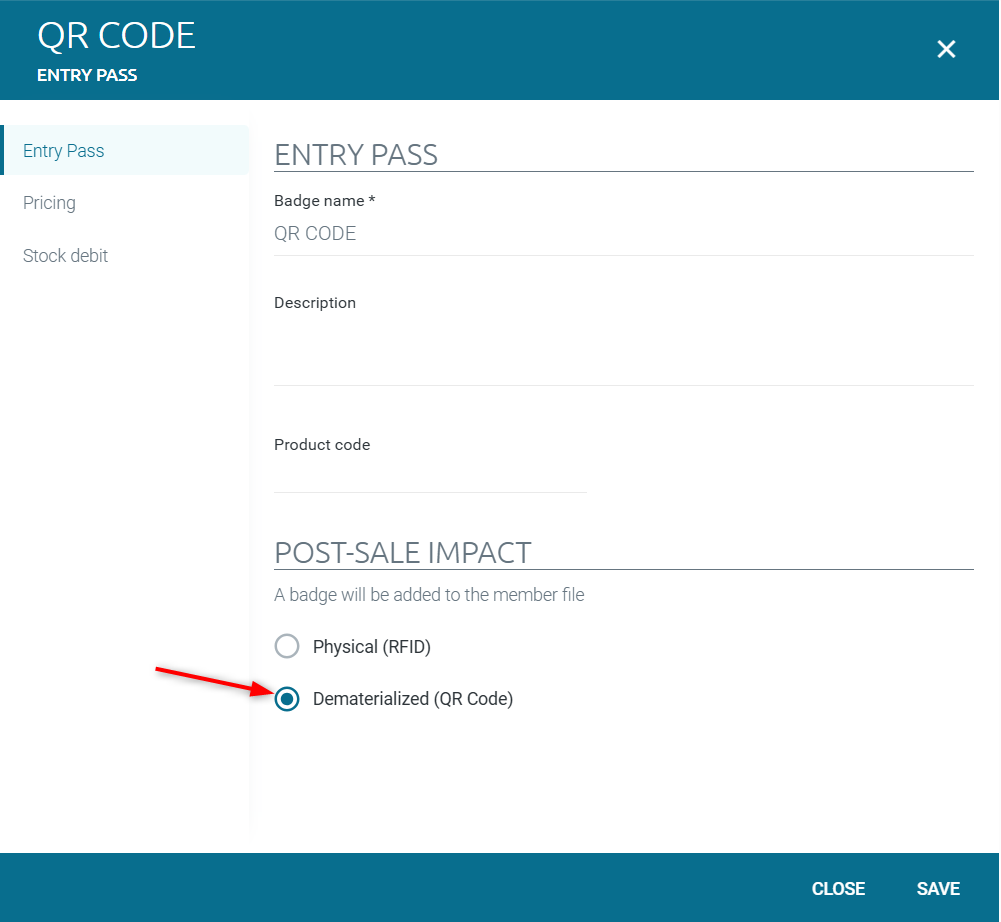Click the Badge name input field

pyautogui.click(x=622, y=234)
